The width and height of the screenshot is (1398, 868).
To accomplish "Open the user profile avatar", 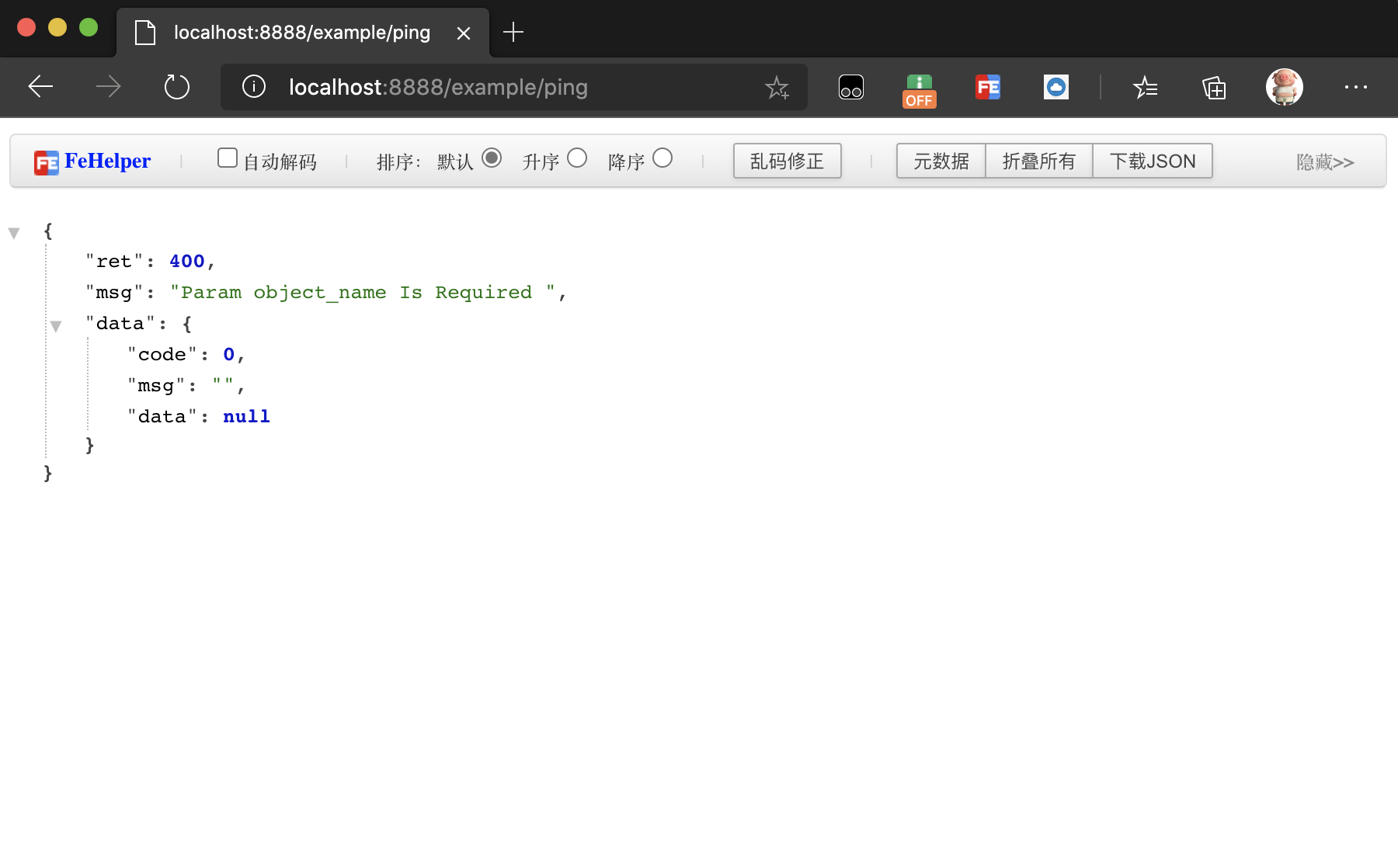I will click(x=1285, y=87).
